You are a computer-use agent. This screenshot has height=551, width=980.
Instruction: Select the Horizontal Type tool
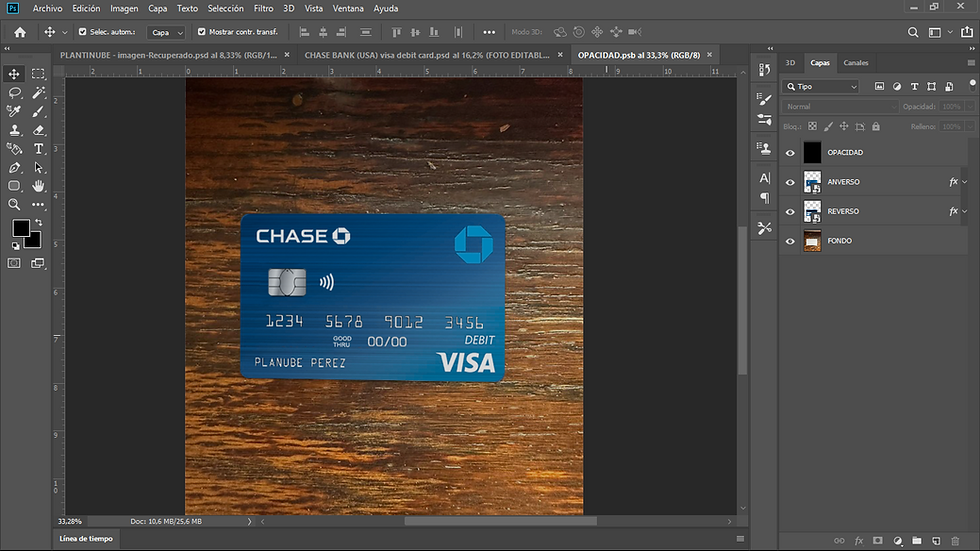[38, 149]
